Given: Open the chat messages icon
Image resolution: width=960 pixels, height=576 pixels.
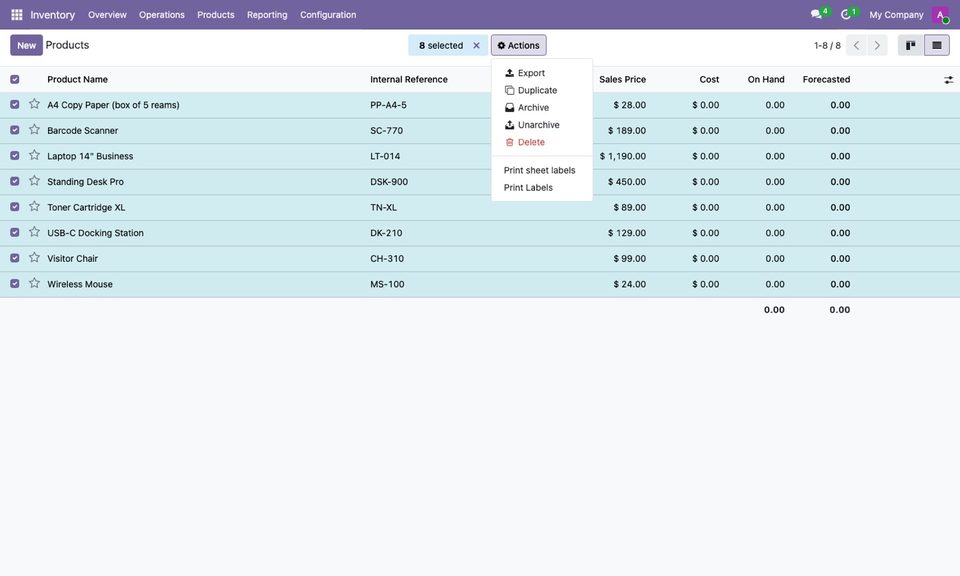Looking at the screenshot, I should [x=816, y=14].
